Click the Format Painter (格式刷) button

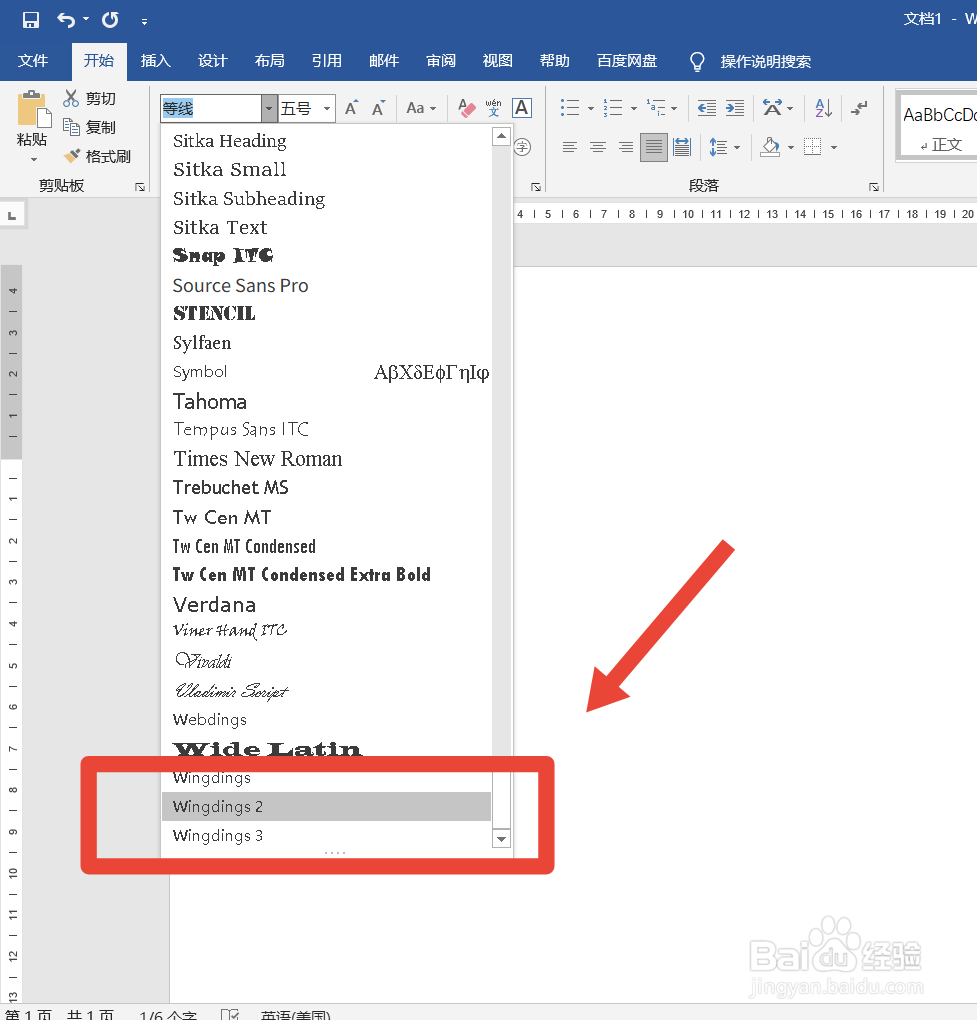(98, 156)
